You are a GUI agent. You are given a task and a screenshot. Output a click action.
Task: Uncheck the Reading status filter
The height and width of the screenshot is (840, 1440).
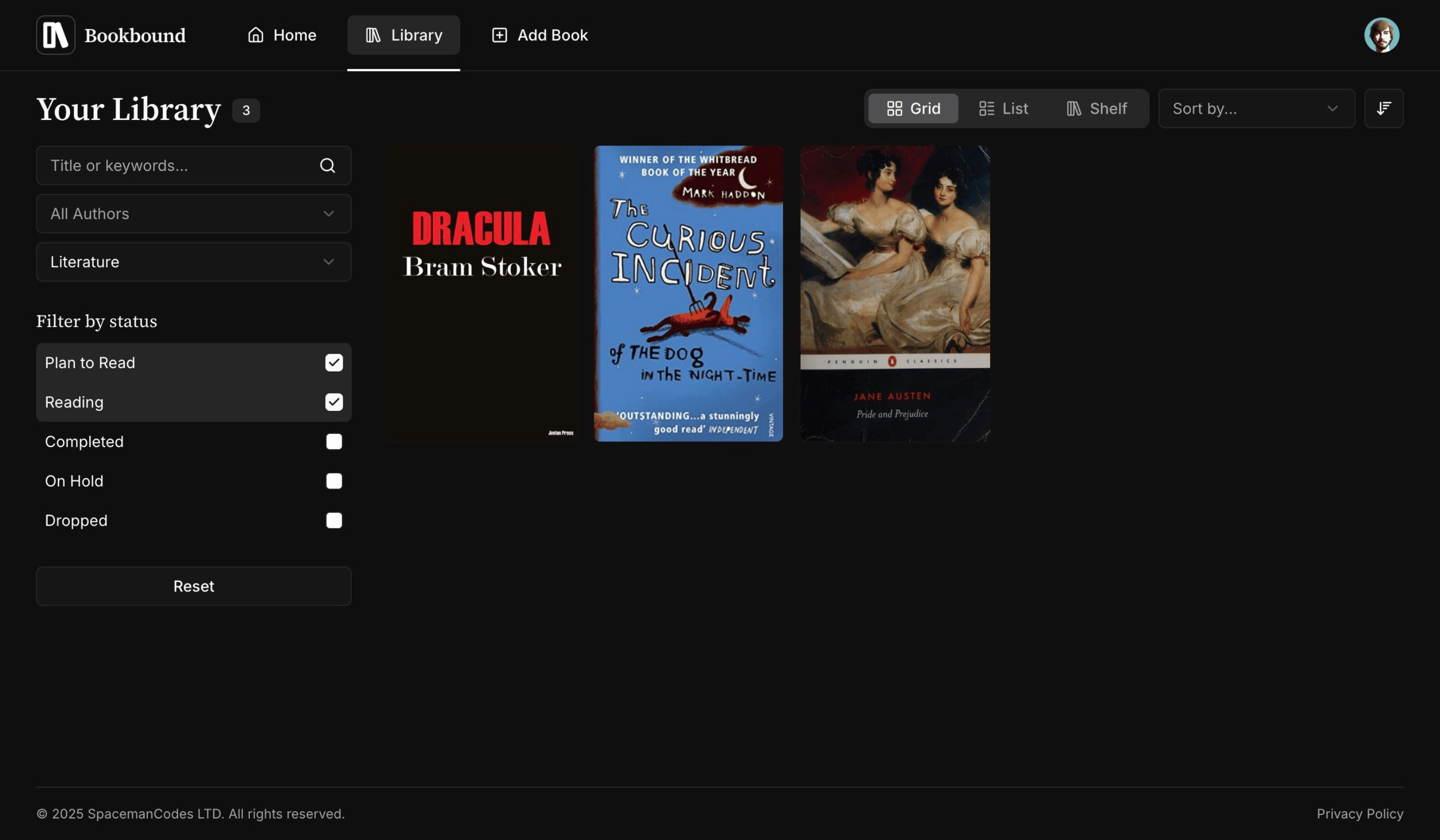click(334, 402)
